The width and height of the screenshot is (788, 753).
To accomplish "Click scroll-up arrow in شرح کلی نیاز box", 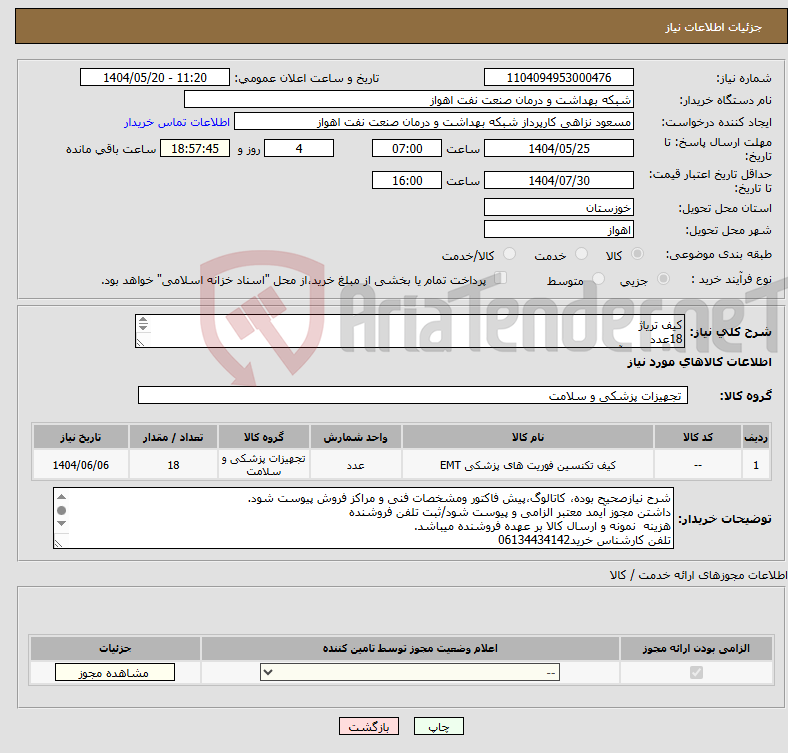I will coord(142,322).
